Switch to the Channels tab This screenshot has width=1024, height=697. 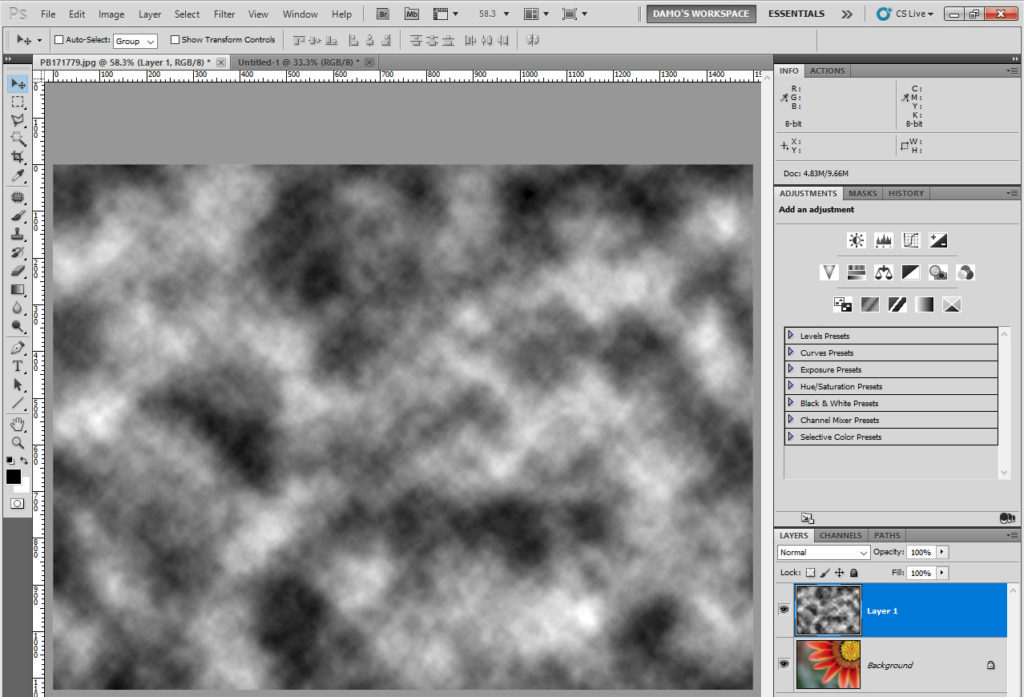pos(840,535)
